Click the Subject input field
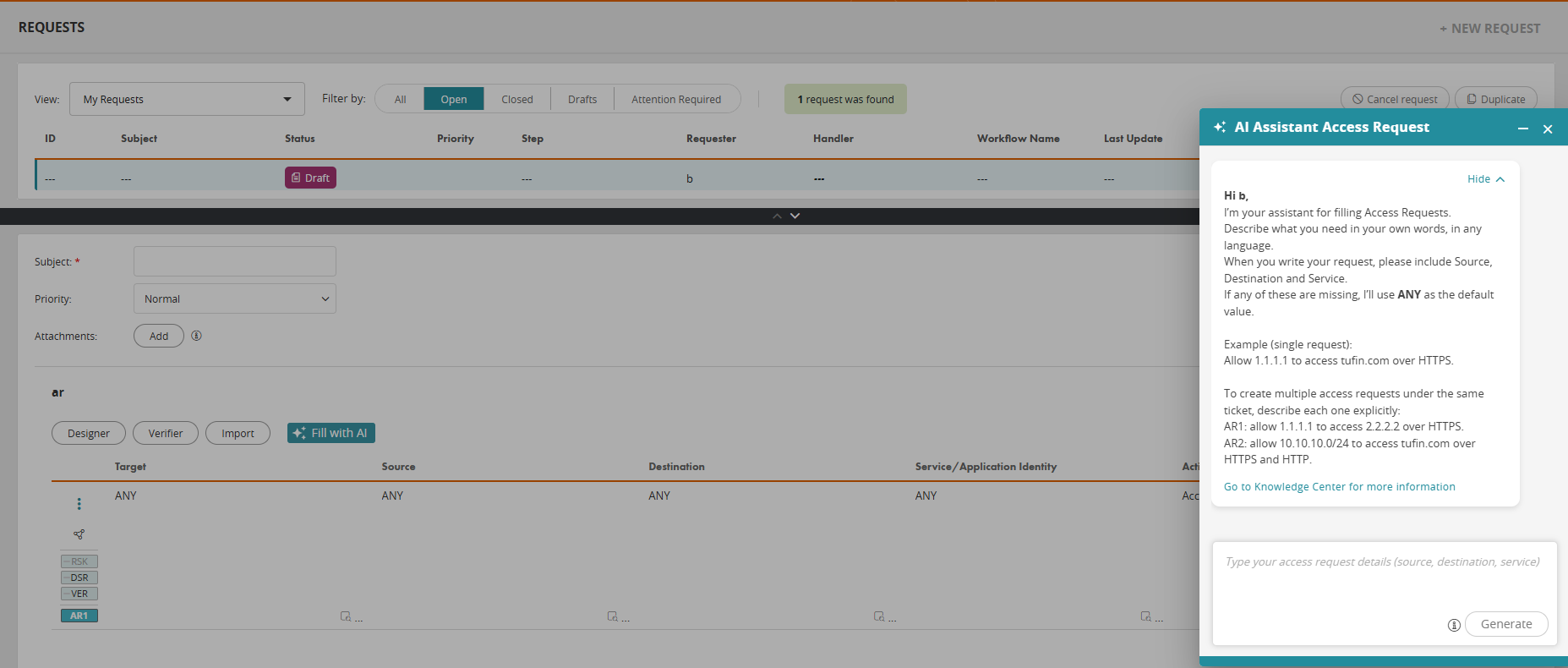Image resolution: width=1568 pixels, height=668 pixels. [235, 261]
